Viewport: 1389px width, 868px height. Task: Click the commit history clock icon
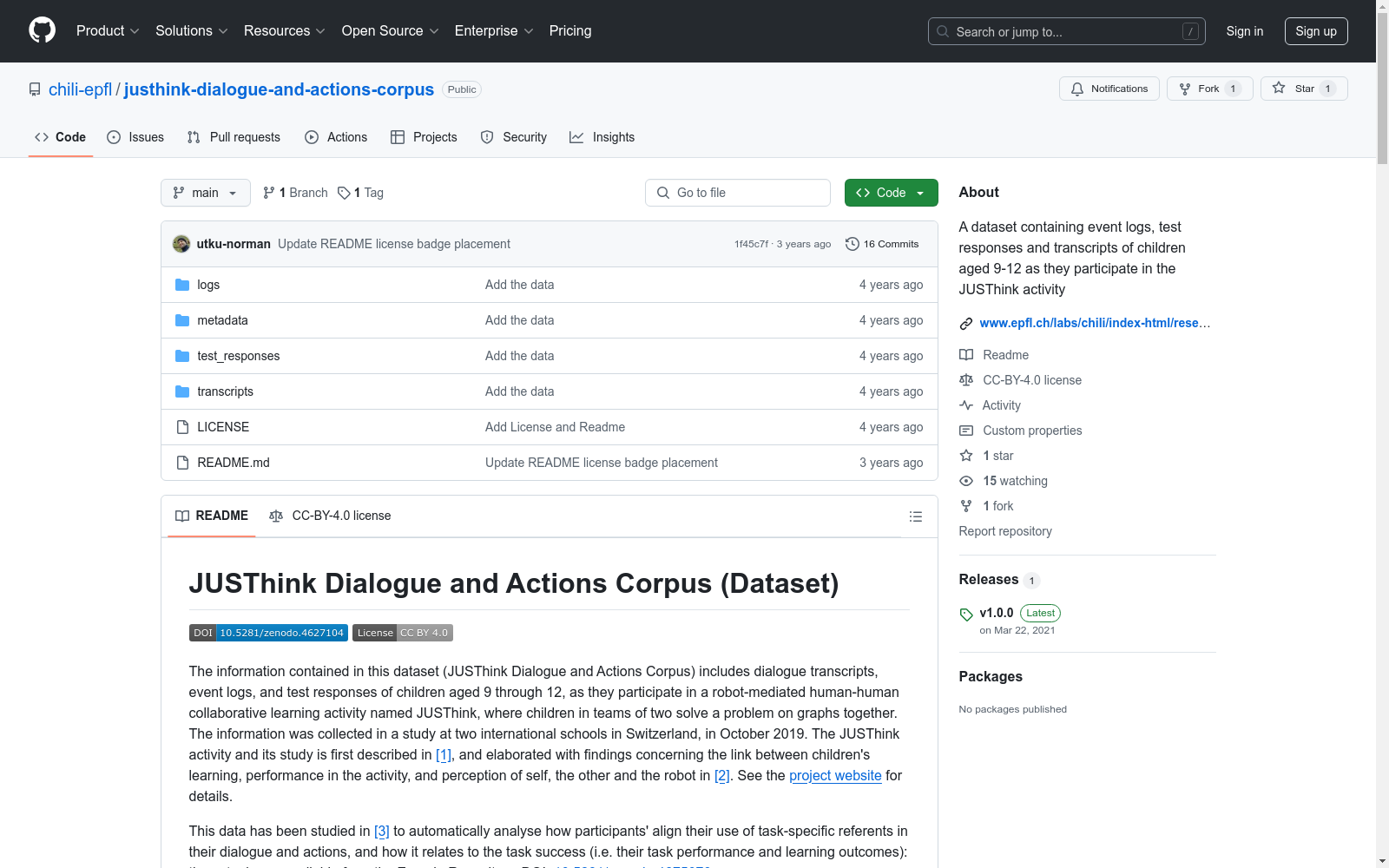click(x=852, y=244)
